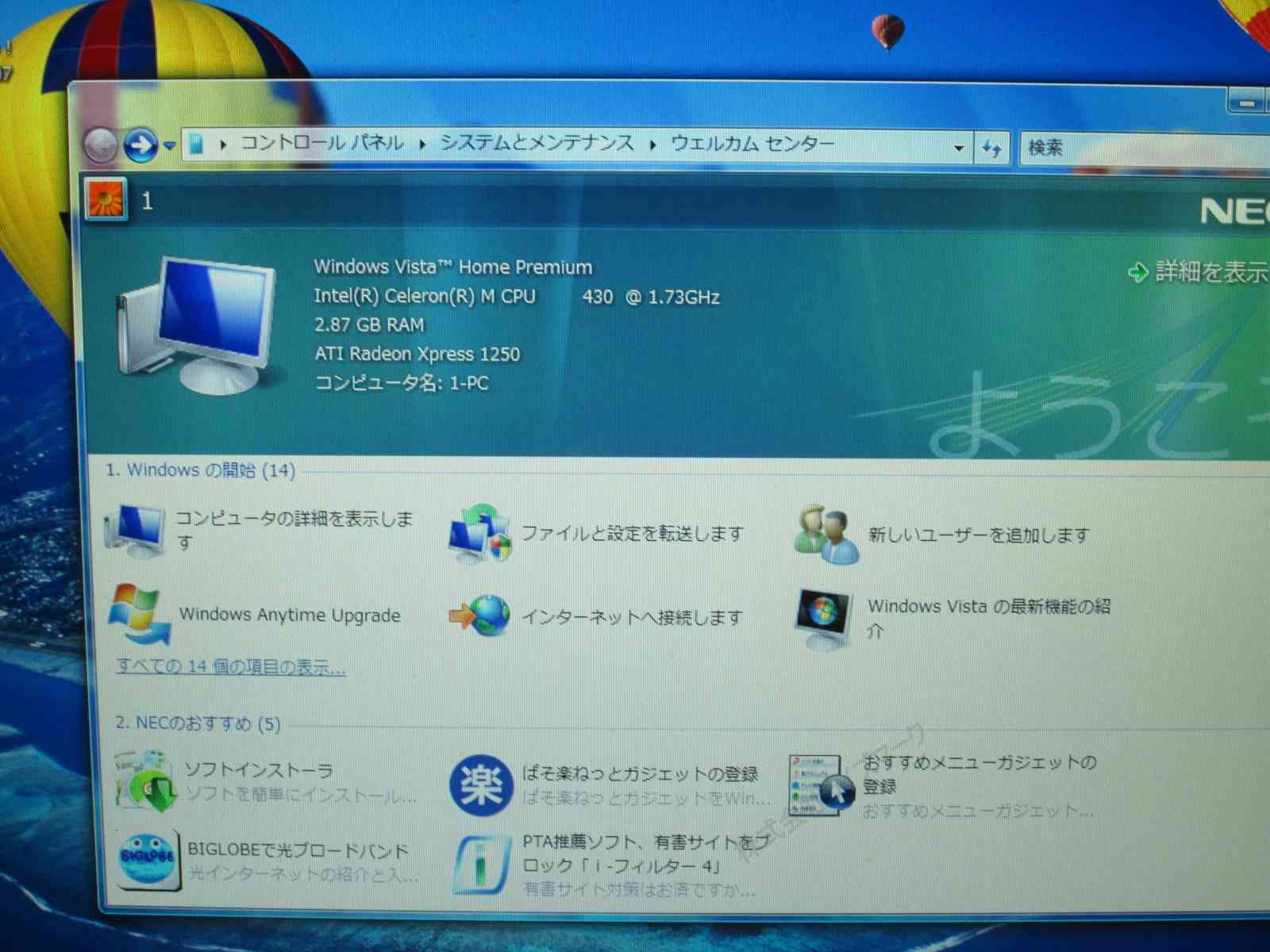This screenshot has height=952, width=1270.
Task: Select the ファイルと設定を転送します icon
Action: point(480,533)
